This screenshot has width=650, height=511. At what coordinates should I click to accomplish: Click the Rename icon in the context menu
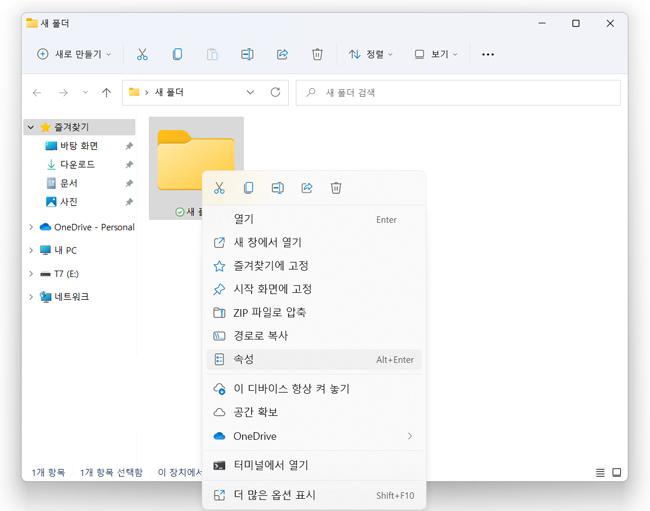(x=278, y=188)
